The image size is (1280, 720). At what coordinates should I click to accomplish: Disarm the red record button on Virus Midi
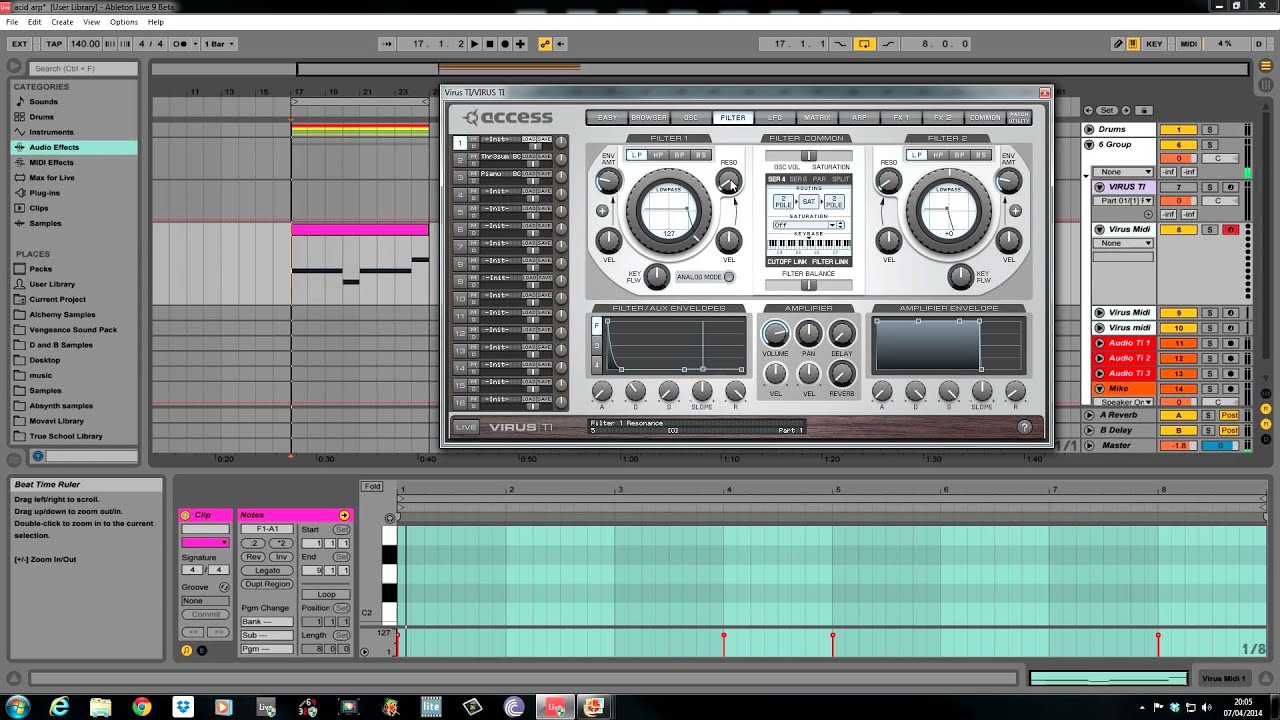tap(1231, 230)
